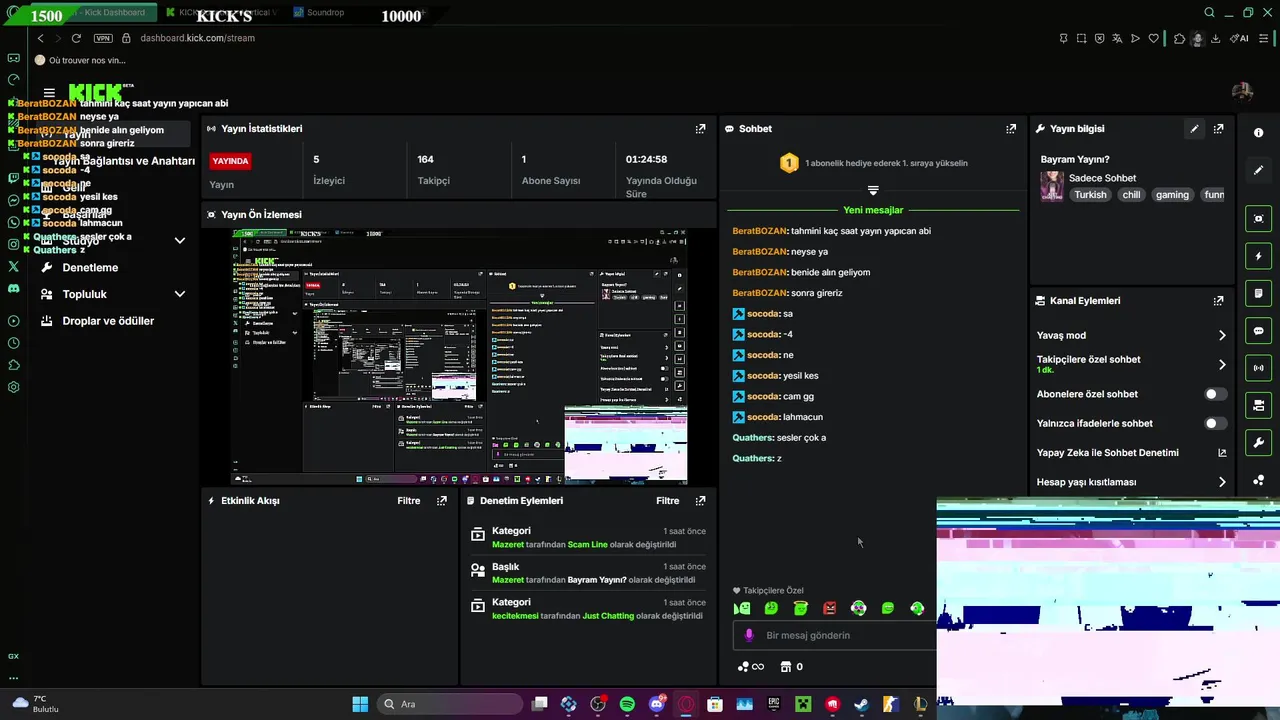The height and width of the screenshot is (720, 1280).
Task: Open Droplar ve ödüller in sidebar
Action: tap(108, 321)
